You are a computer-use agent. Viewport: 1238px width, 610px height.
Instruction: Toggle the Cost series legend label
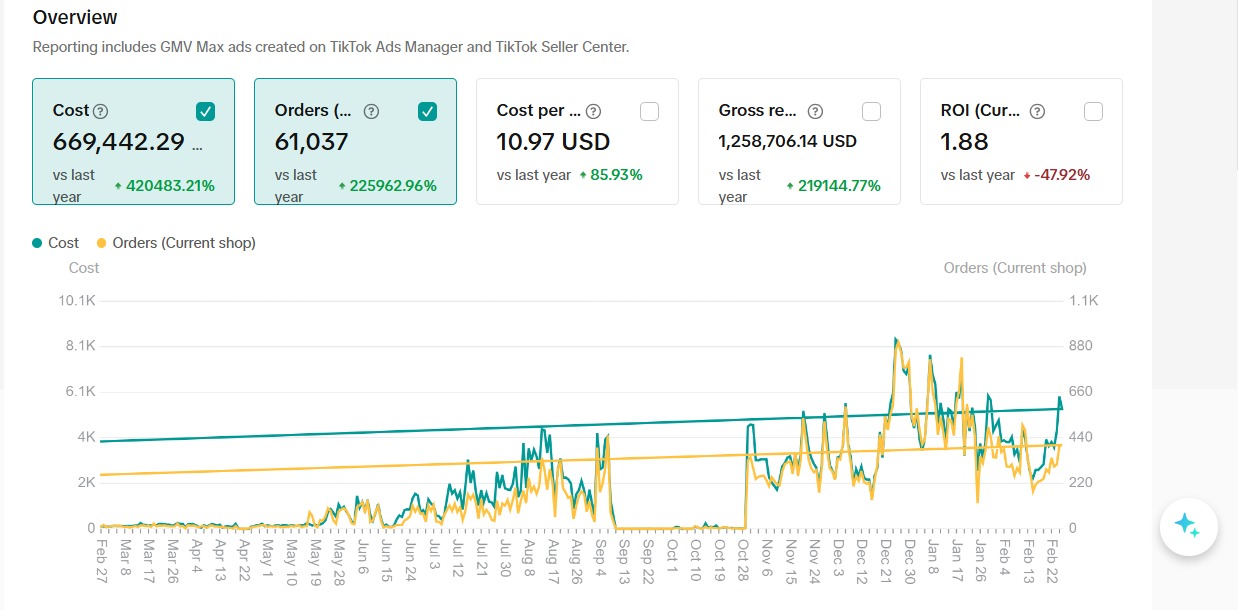pos(63,243)
